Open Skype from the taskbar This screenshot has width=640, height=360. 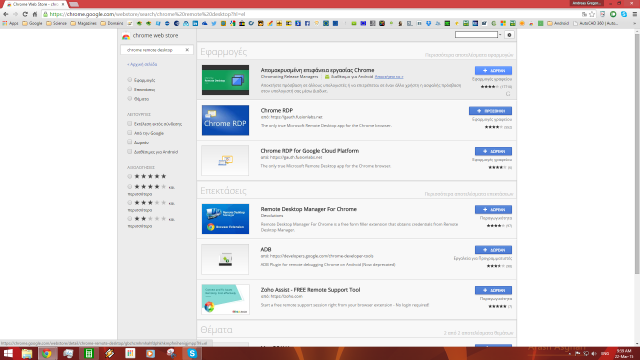tap(192, 353)
